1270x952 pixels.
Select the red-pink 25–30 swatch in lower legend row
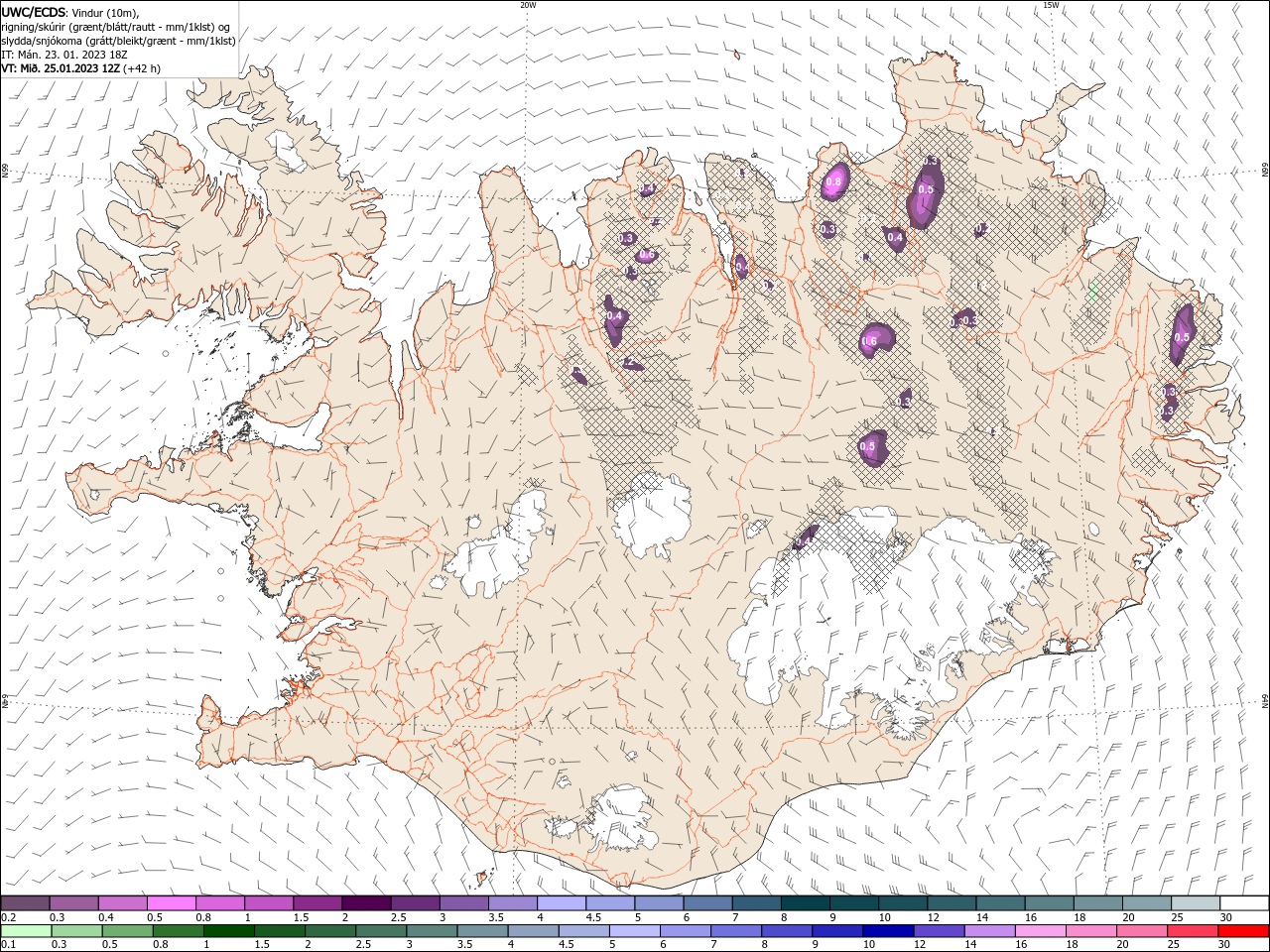pos(1193,931)
